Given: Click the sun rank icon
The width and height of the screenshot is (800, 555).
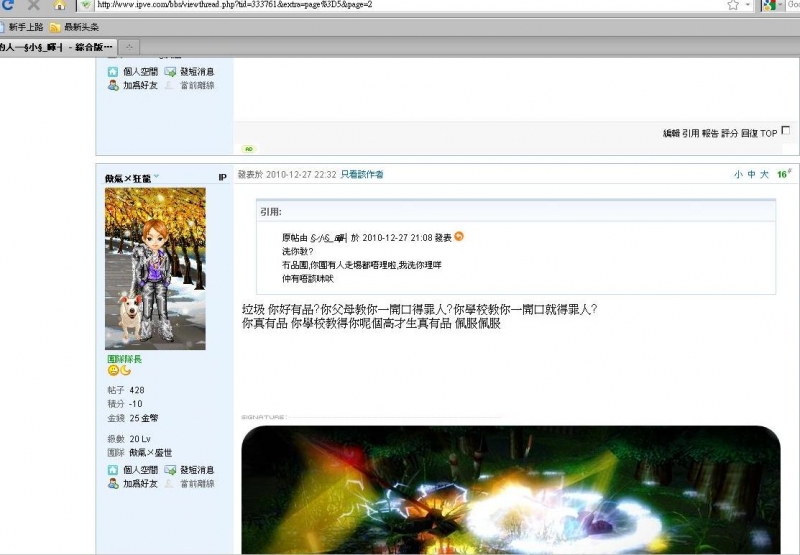Looking at the screenshot, I should pyautogui.click(x=113, y=371).
